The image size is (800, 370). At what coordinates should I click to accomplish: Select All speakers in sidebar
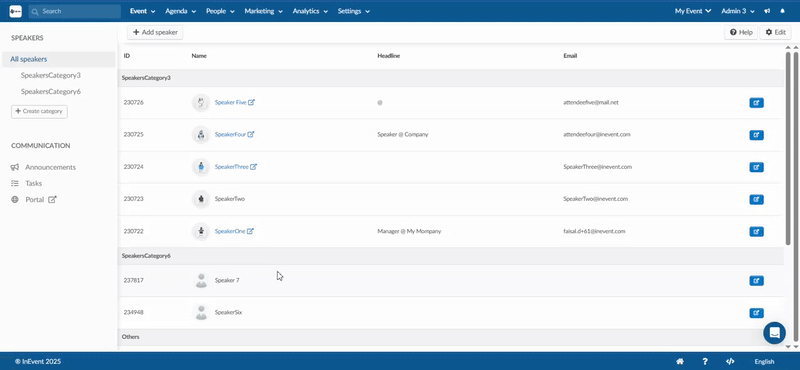(58, 59)
